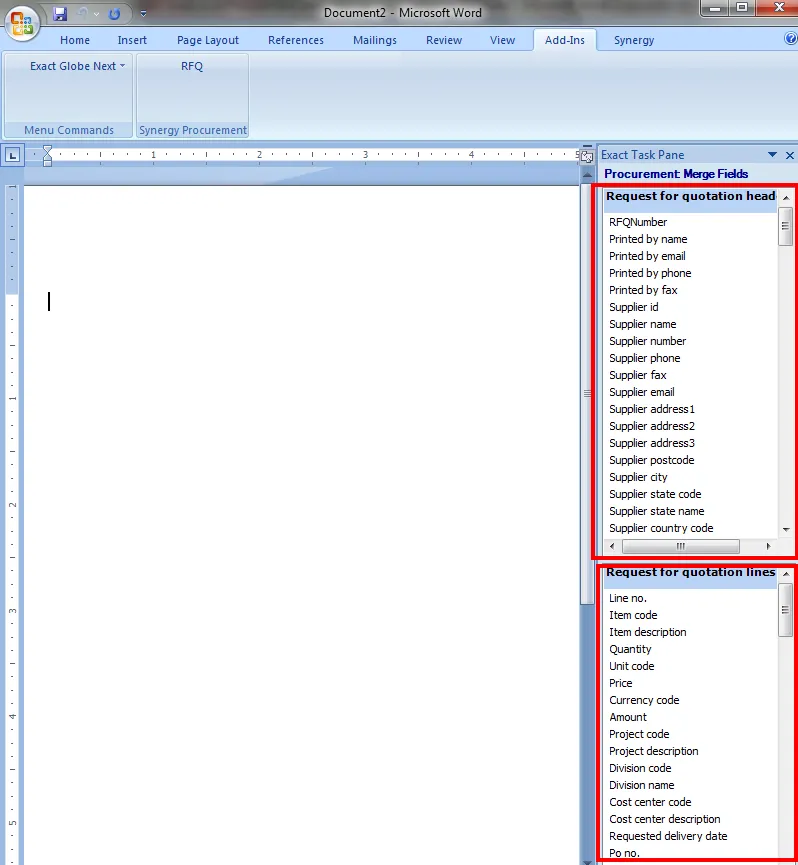Close the Exact Task Pane
Viewport: 798px width, 865px height.
click(x=789, y=155)
